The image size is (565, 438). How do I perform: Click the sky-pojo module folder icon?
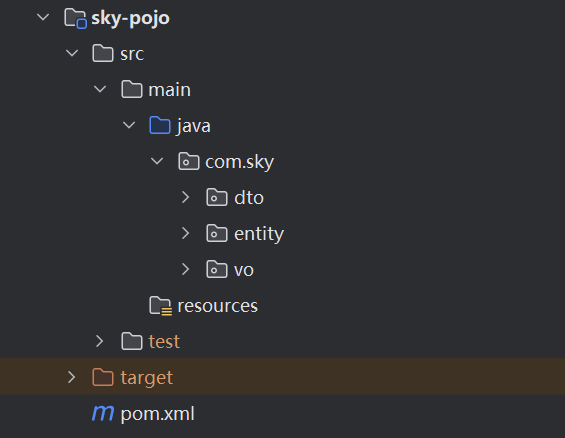[x=75, y=18]
